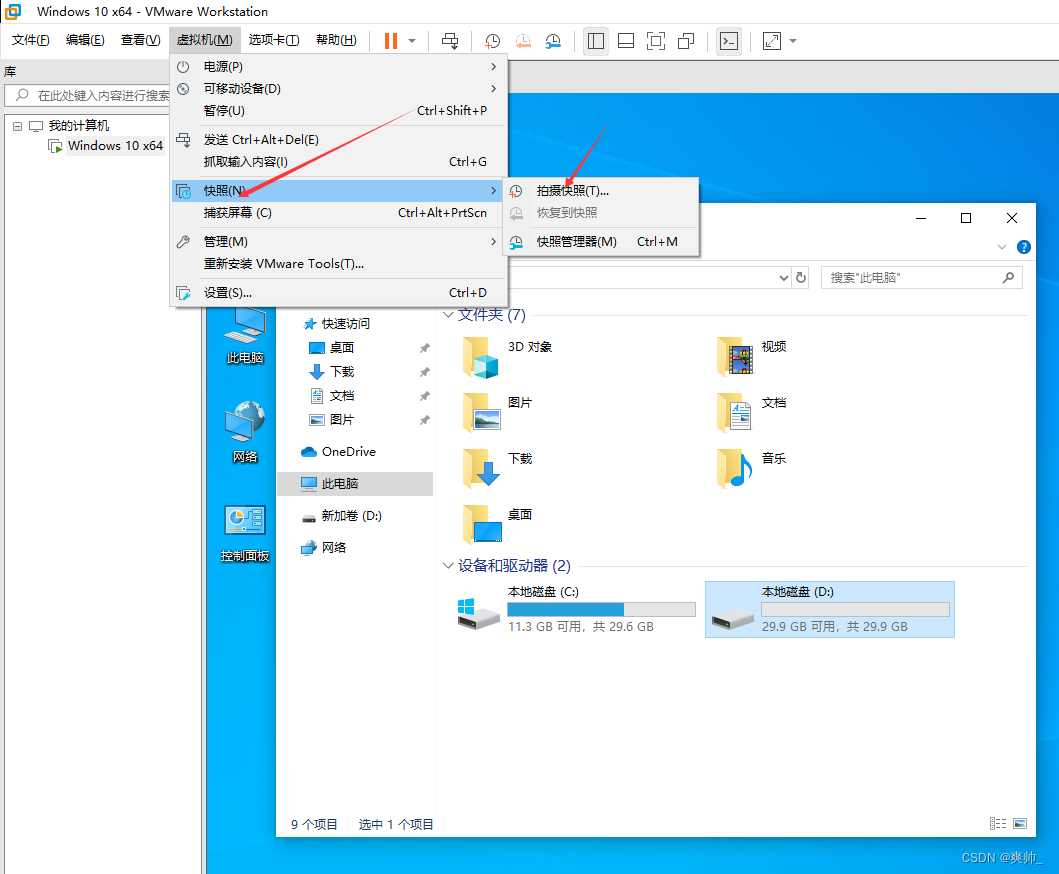Select the 本地磁盘 (D:) drive
The height and width of the screenshot is (874, 1059).
point(830,609)
